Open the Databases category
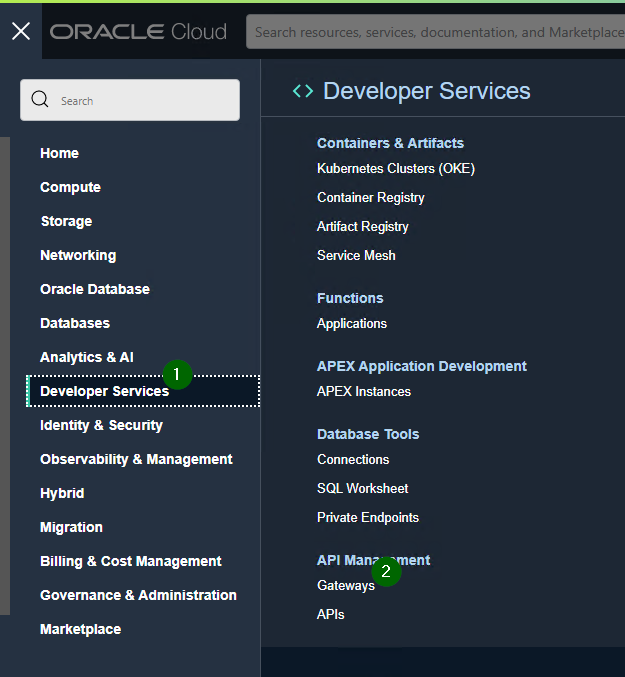 (x=75, y=323)
